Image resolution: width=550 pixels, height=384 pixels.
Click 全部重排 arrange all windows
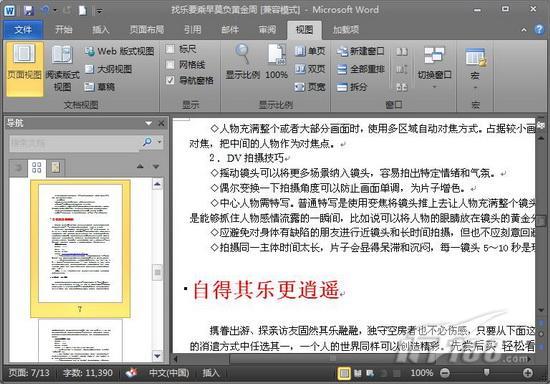click(x=361, y=69)
